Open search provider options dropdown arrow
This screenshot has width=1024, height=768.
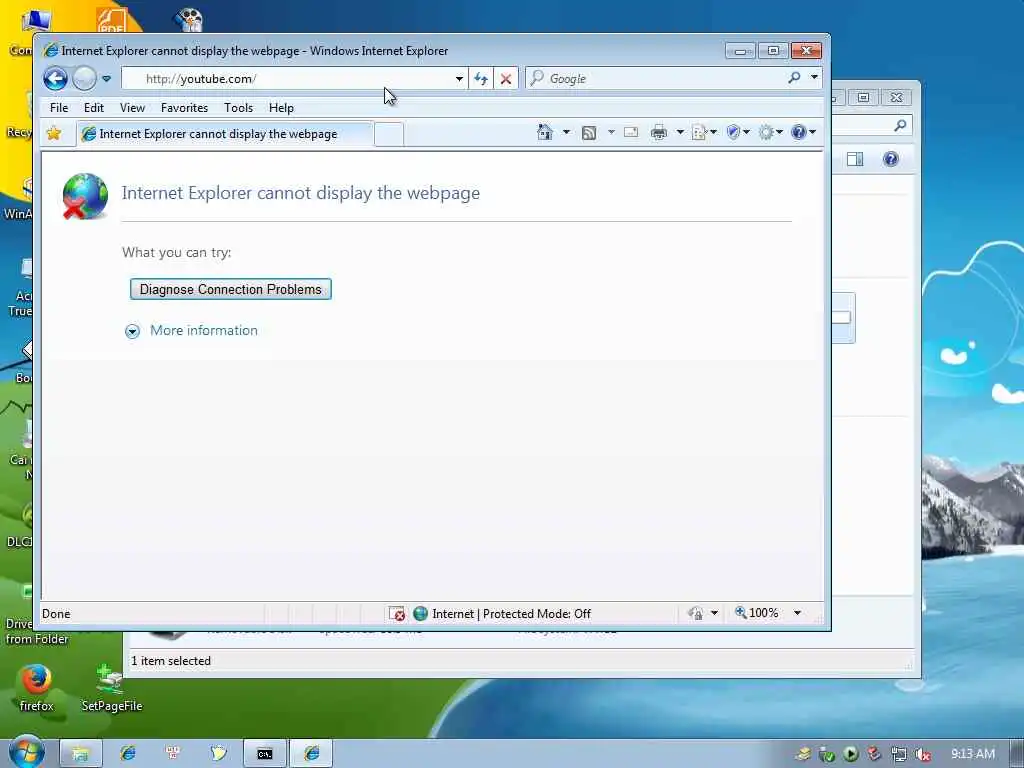[x=814, y=77]
